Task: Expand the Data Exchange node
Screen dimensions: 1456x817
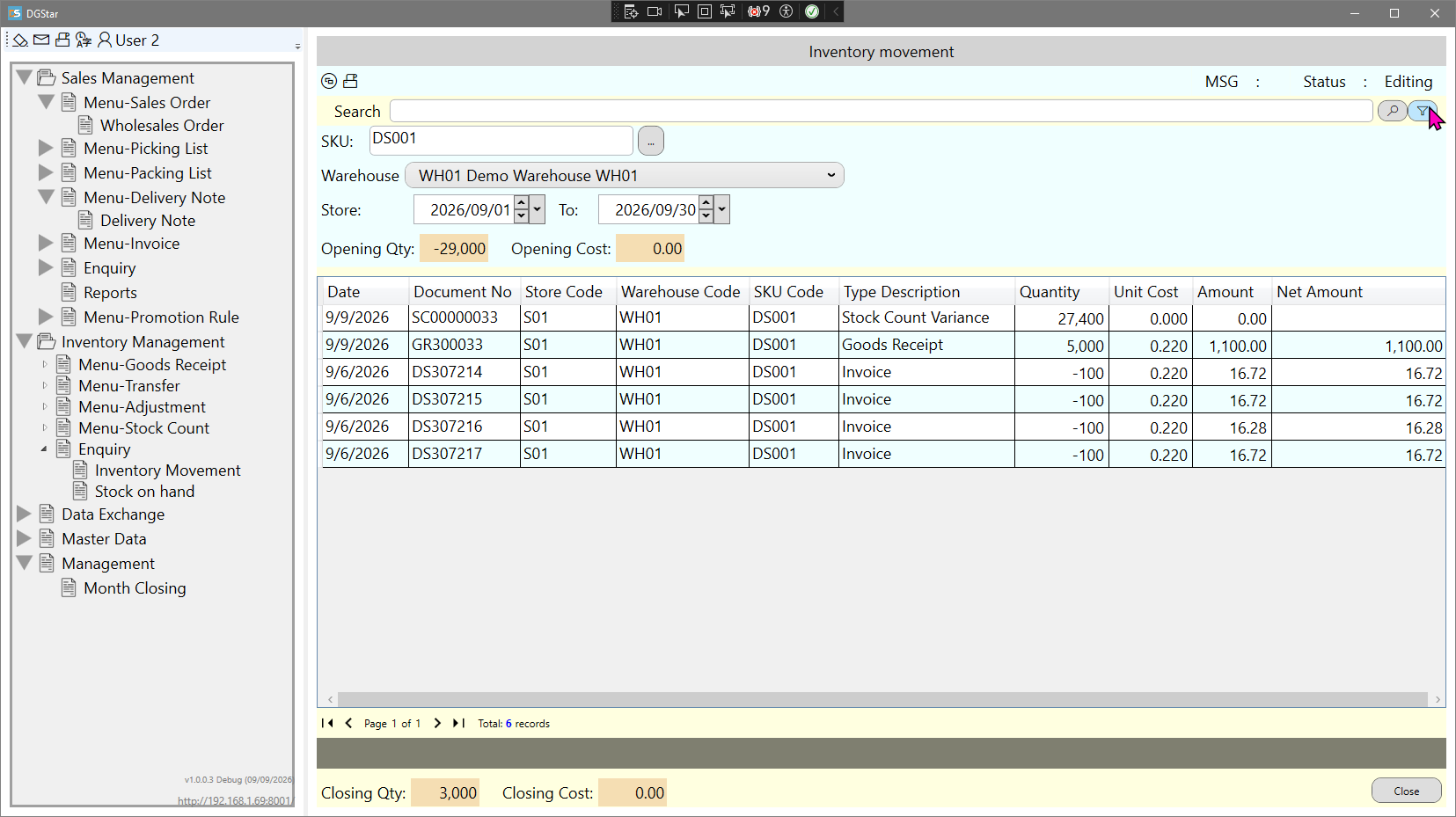Action: pos(24,514)
